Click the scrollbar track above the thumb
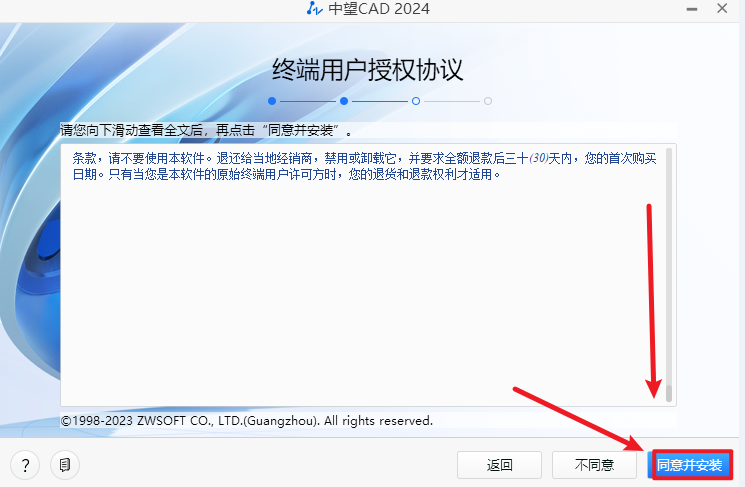This screenshot has width=745, height=487. [x=669, y=250]
